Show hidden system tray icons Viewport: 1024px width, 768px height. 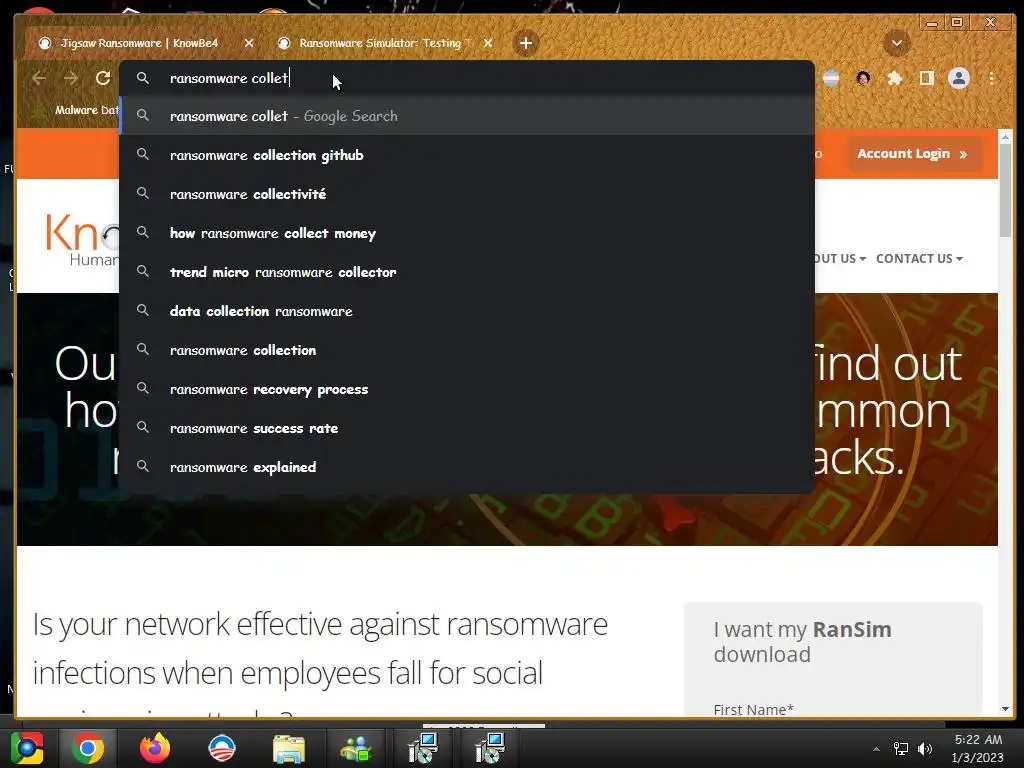pyautogui.click(x=876, y=749)
